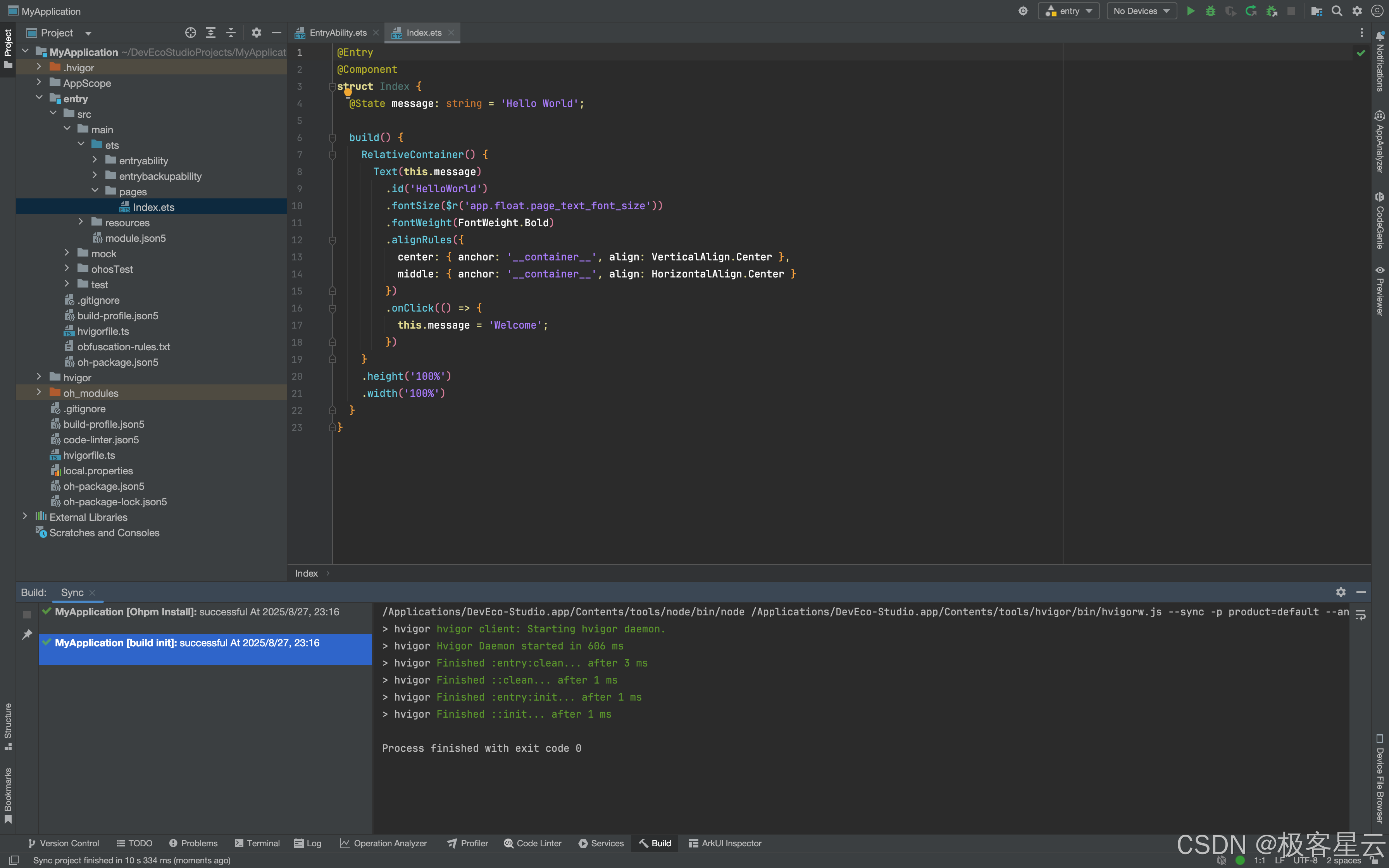
Task: Open Notifications sidebar panel
Action: (1380, 62)
